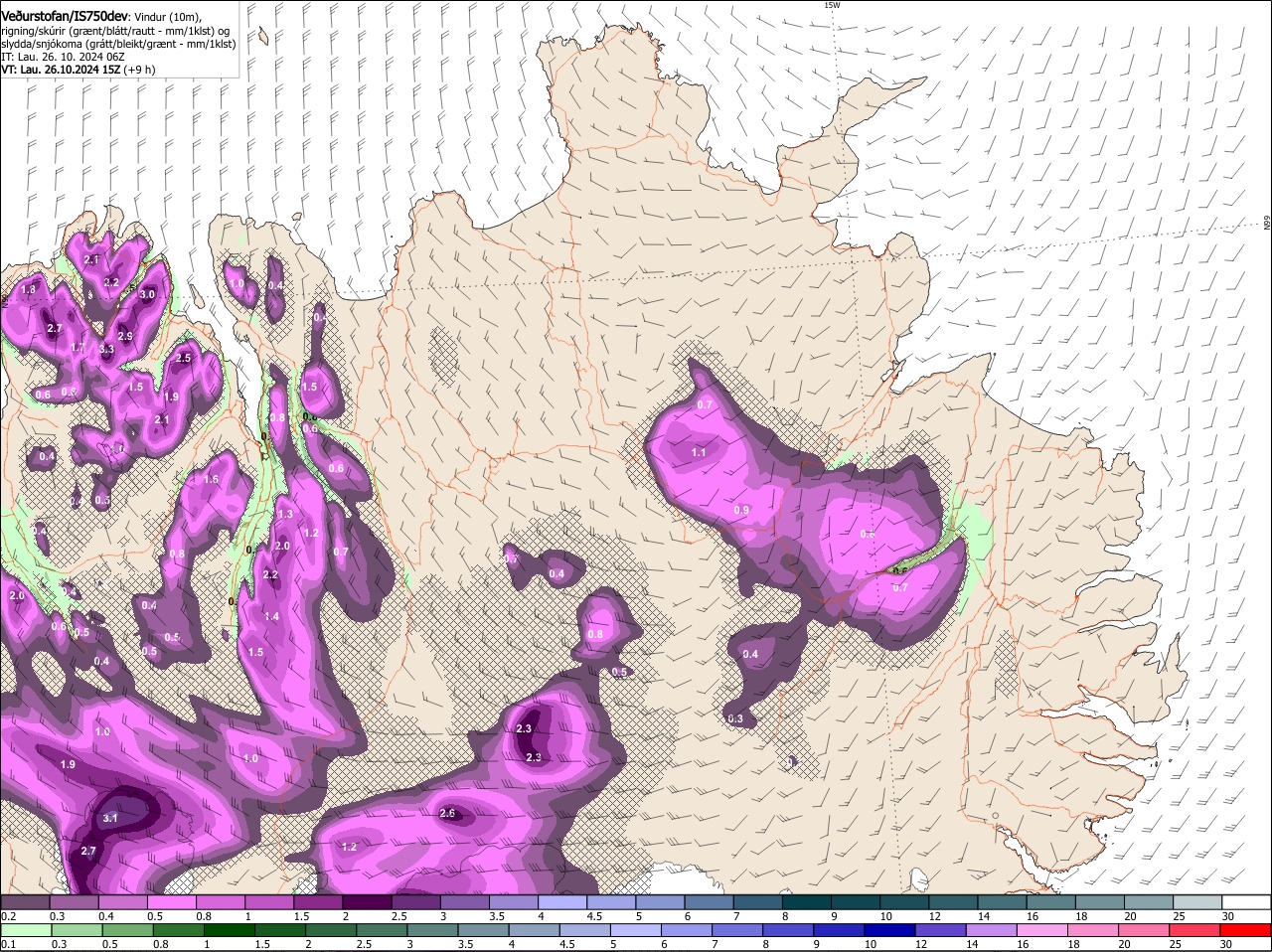This screenshot has width=1272, height=952.
Task: Click the upper legend swatch between 1.5 and 2
Action: click(x=318, y=902)
